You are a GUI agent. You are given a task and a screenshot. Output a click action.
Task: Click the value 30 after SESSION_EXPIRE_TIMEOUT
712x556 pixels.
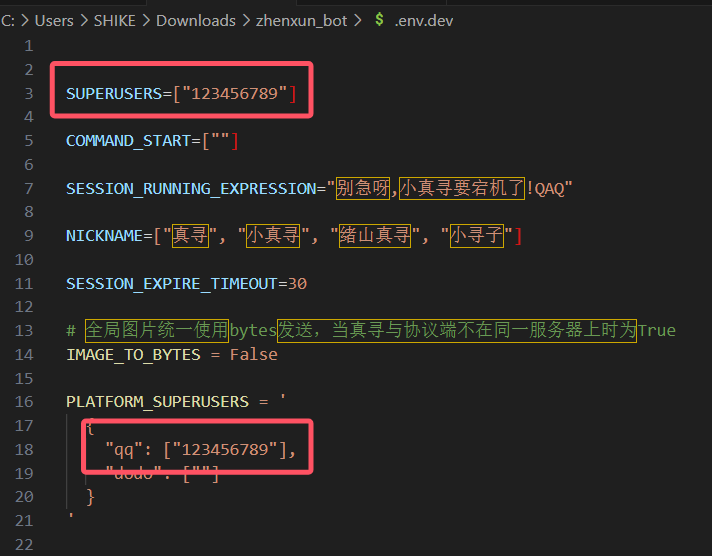(x=297, y=284)
